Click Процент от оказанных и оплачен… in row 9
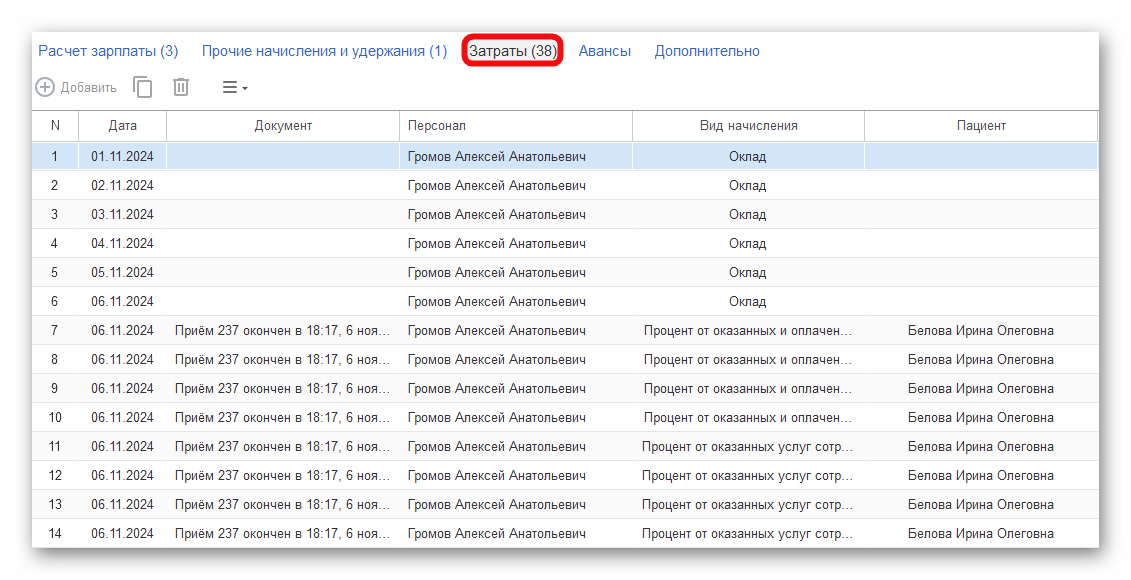The width and height of the screenshot is (1131, 580). pyautogui.click(x=747, y=388)
